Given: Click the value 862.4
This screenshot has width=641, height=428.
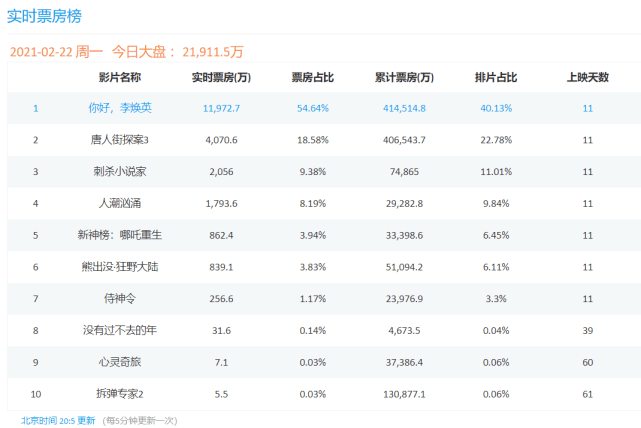Looking at the screenshot, I should point(221,236).
